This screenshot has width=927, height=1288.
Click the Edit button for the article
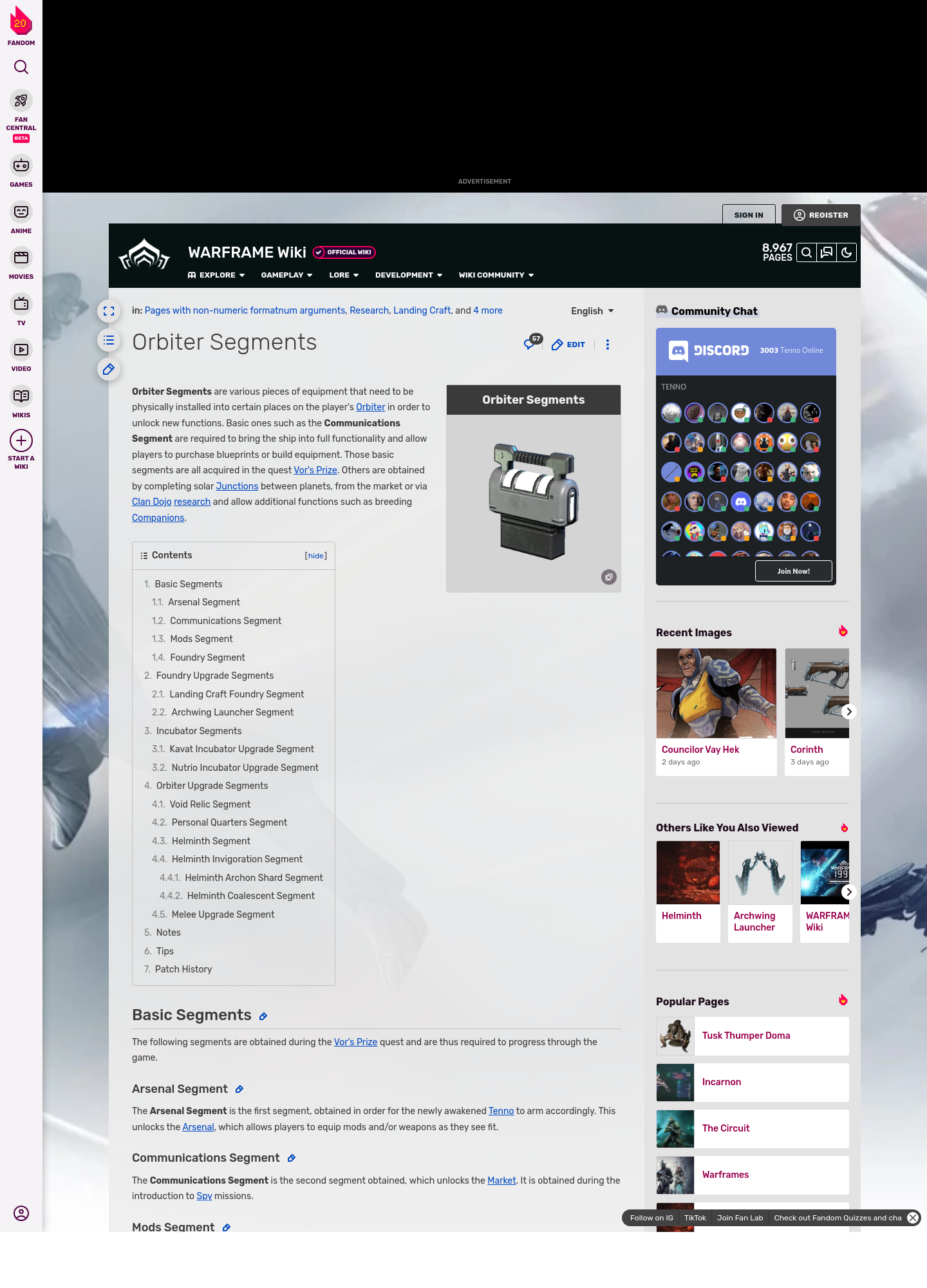click(x=568, y=345)
